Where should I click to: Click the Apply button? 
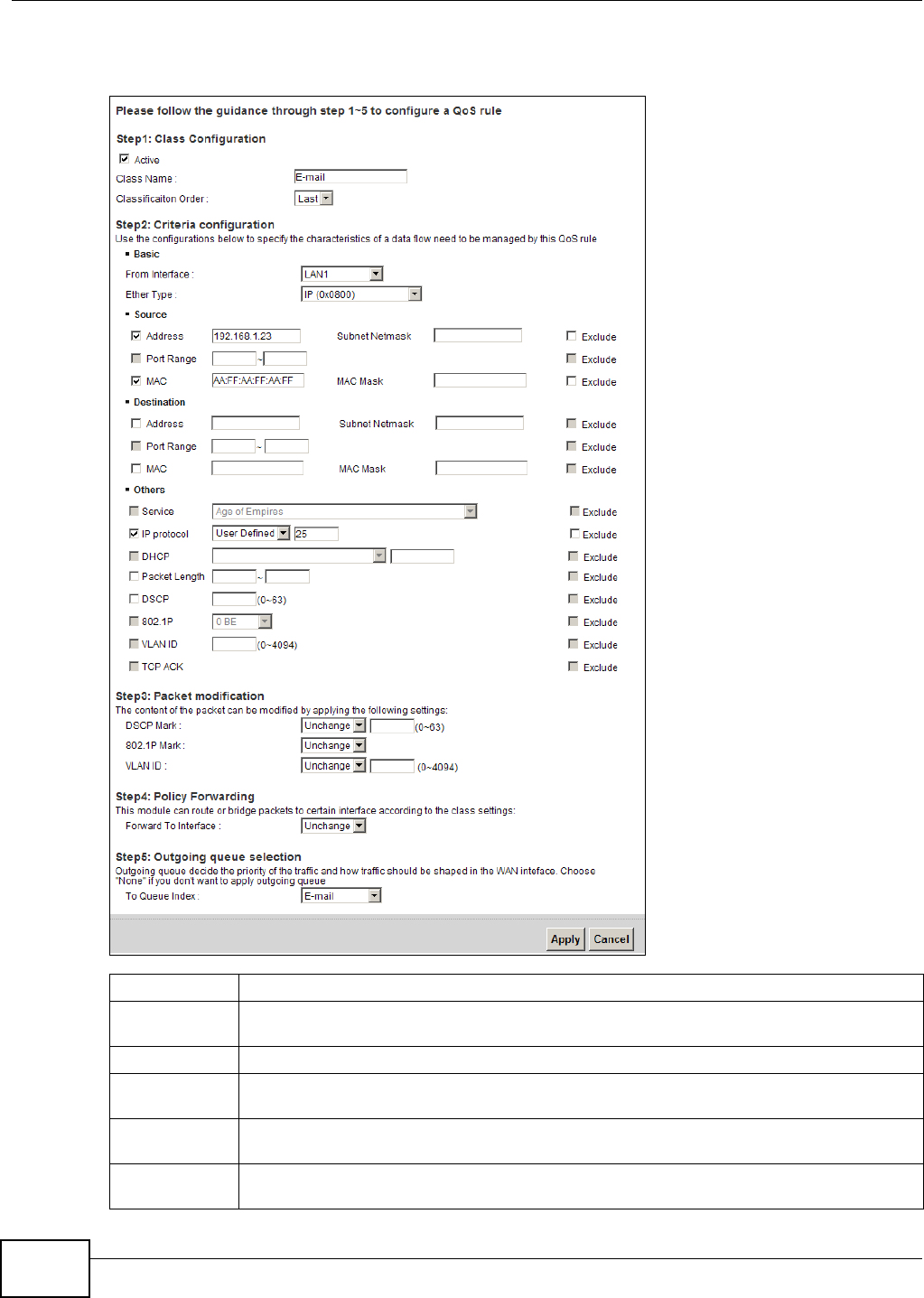(565, 939)
